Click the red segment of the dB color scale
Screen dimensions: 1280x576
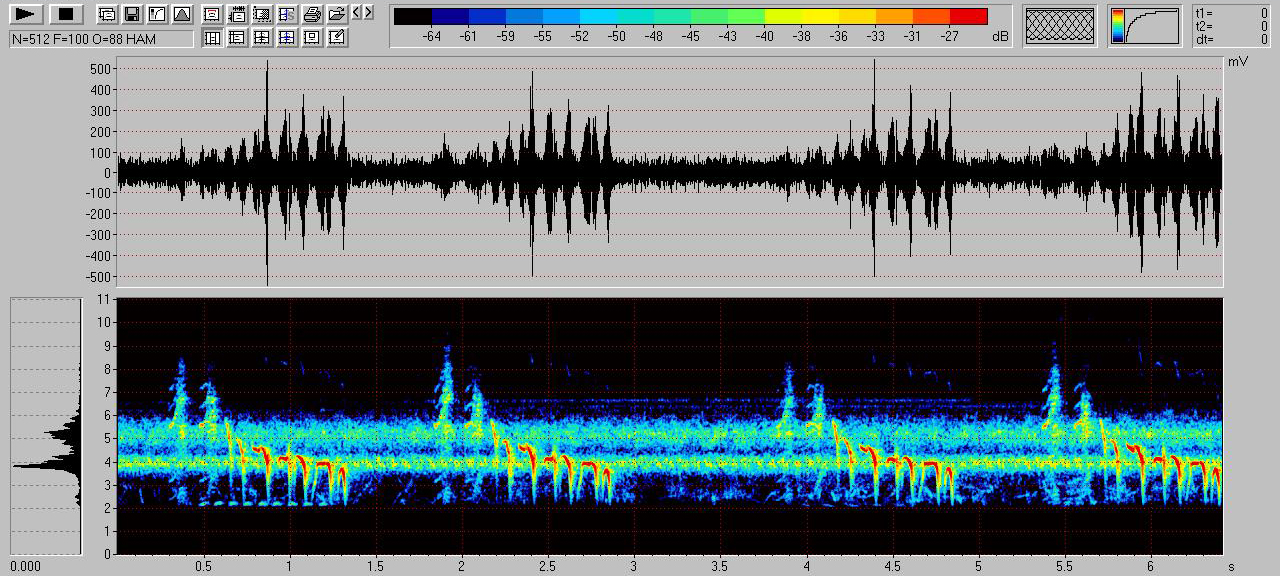[x=968, y=17]
